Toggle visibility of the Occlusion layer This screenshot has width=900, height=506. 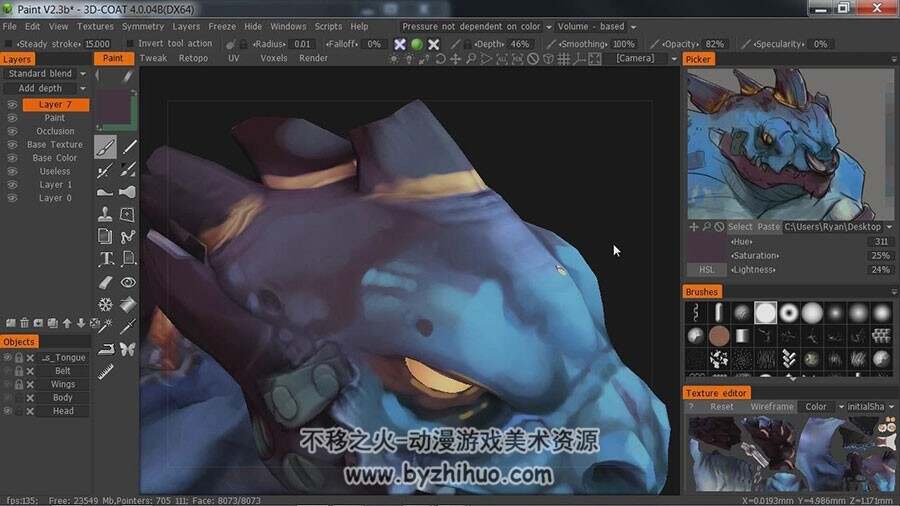[11, 131]
